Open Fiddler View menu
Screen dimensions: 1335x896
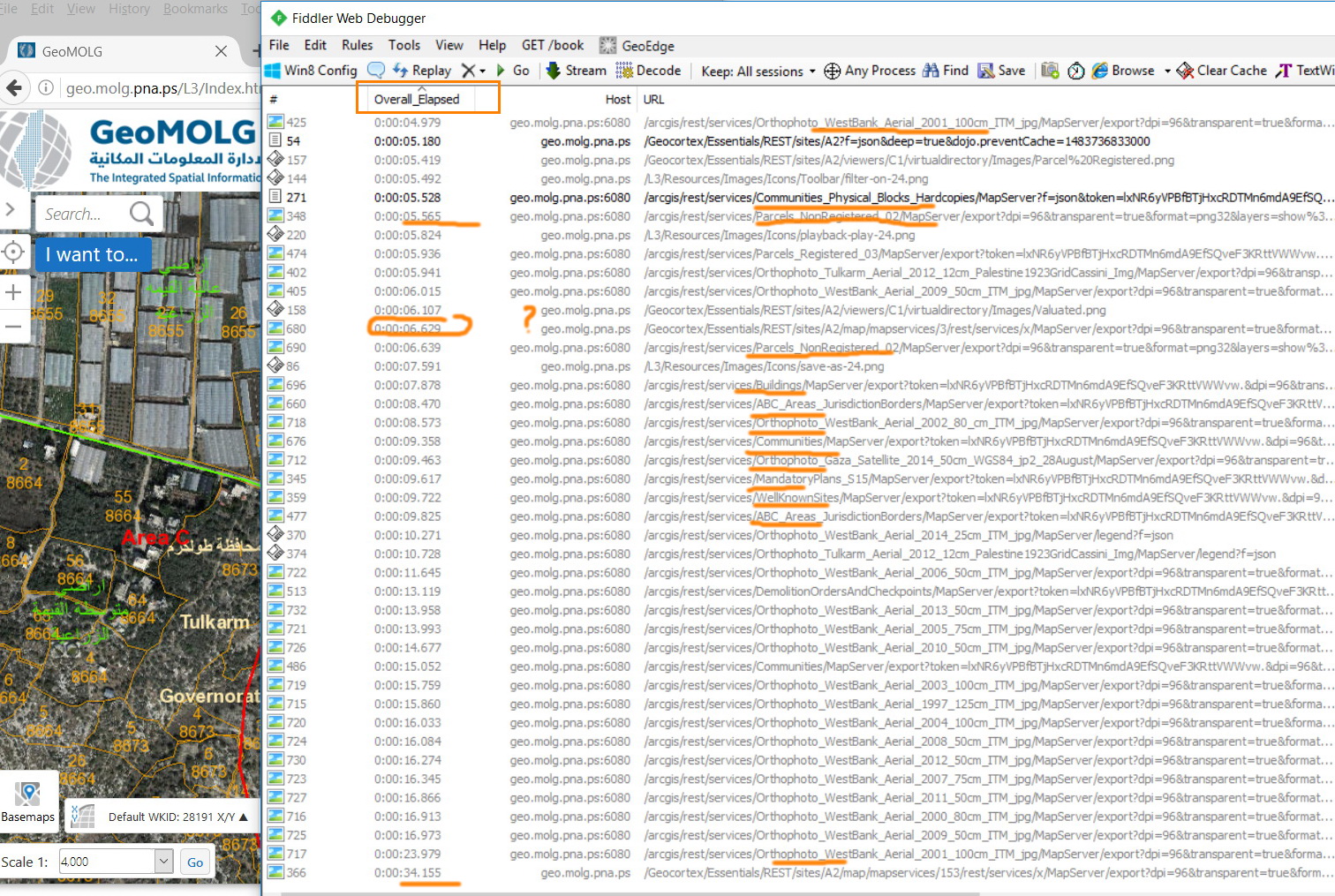point(449,45)
